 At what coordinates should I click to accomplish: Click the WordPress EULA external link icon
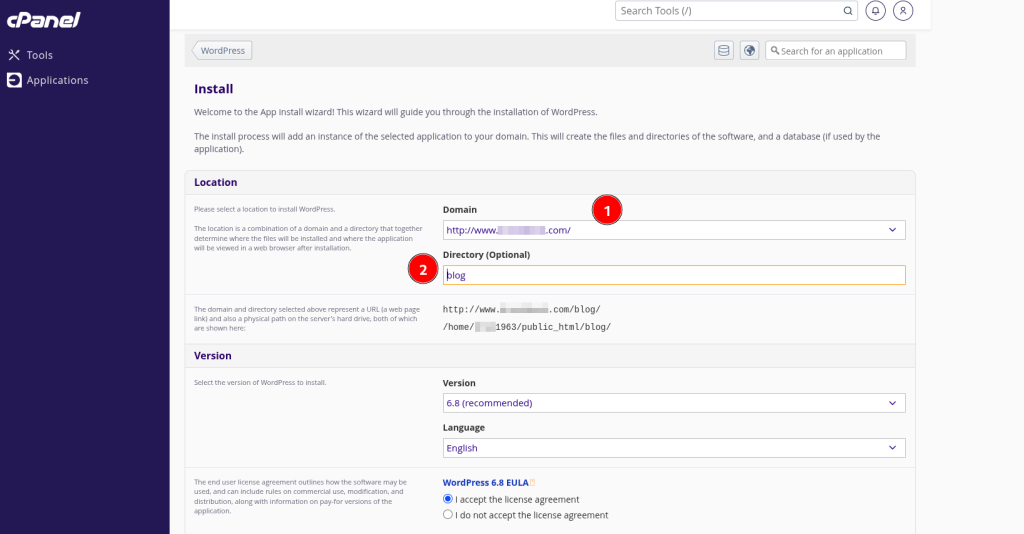click(532, 482)
